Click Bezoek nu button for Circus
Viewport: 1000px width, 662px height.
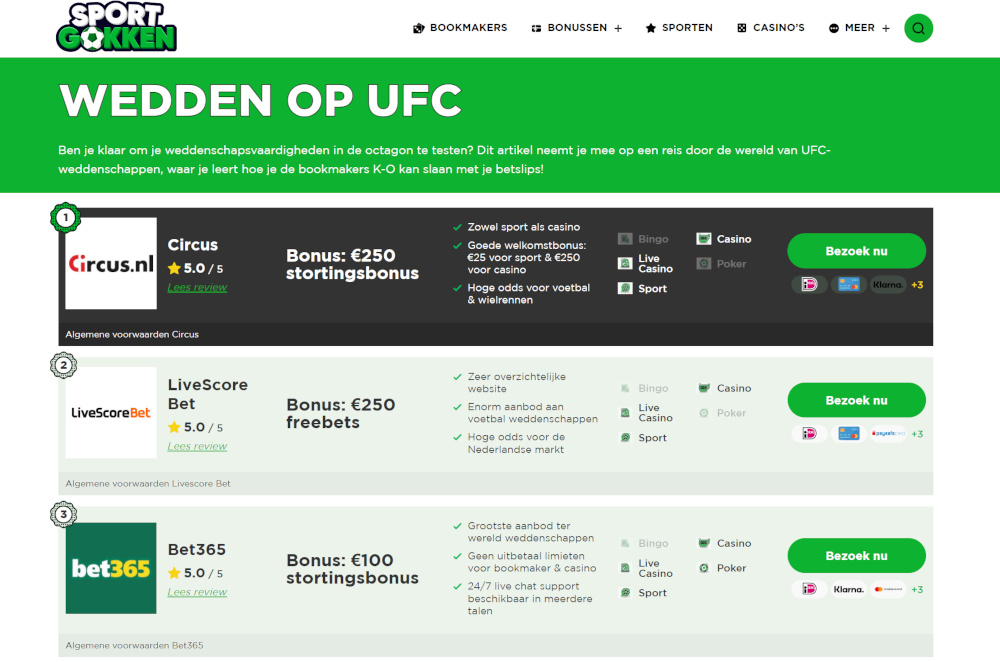click(857, 251)
